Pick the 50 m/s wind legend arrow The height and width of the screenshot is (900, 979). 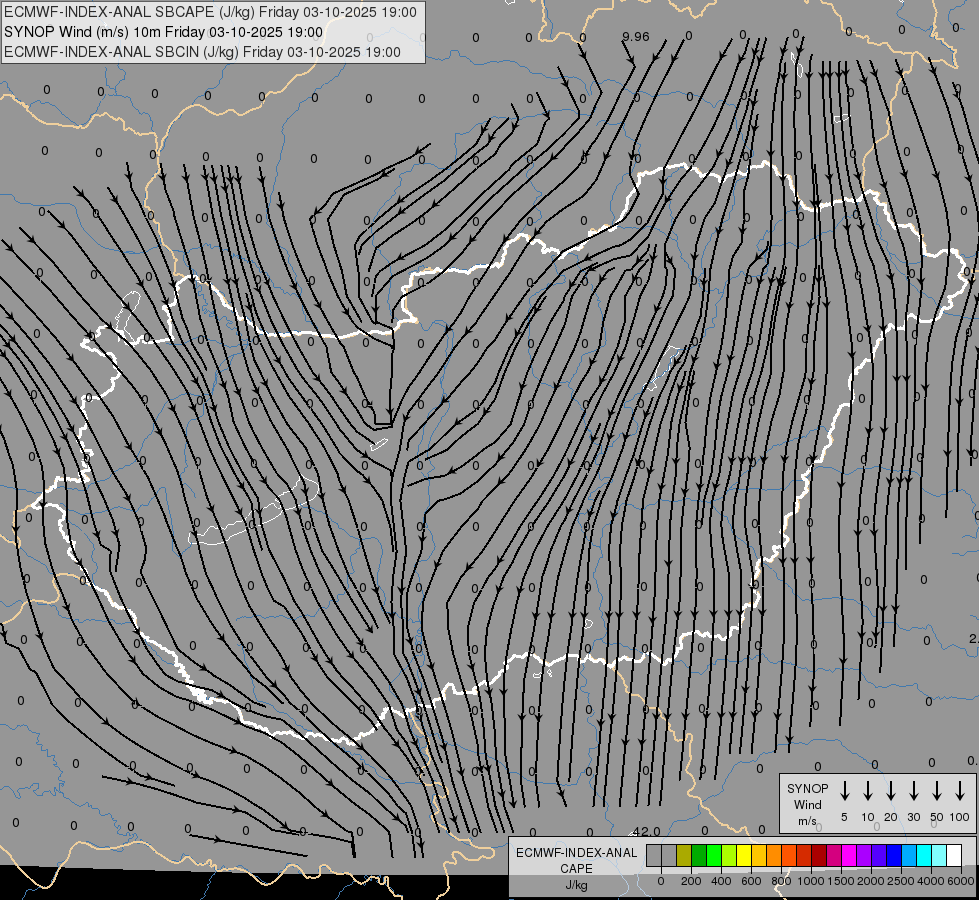[x=937, y=791]
